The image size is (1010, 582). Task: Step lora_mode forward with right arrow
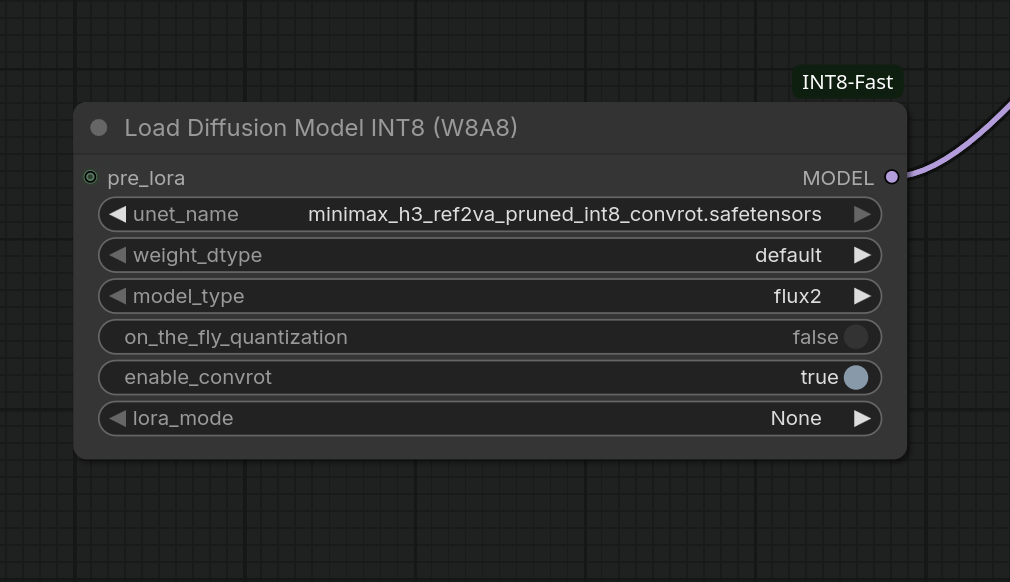(x=862, y=418)
